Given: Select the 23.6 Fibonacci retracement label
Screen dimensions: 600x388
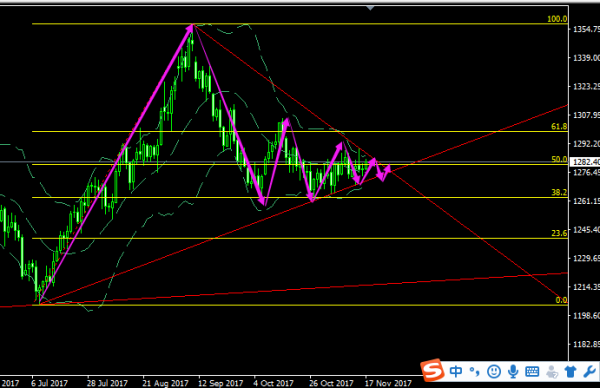Looking at the screenshot, I should coord(559,233).
